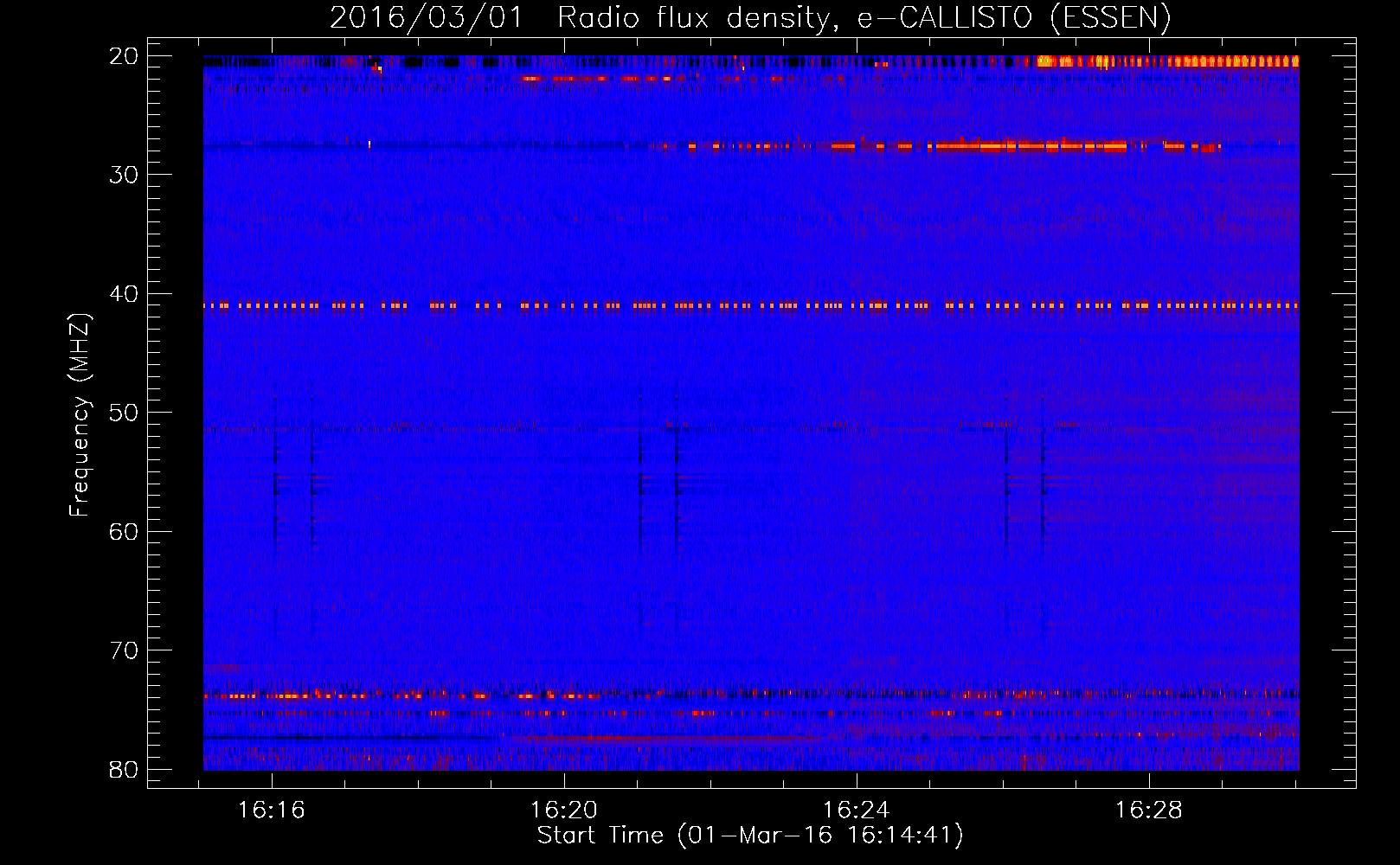Screen dimensions: 1400x865
Task: Click the 'Start Time (01-Mar-16 16:14:41)' label
Action: pyautogui.click(x=750, y=836)
